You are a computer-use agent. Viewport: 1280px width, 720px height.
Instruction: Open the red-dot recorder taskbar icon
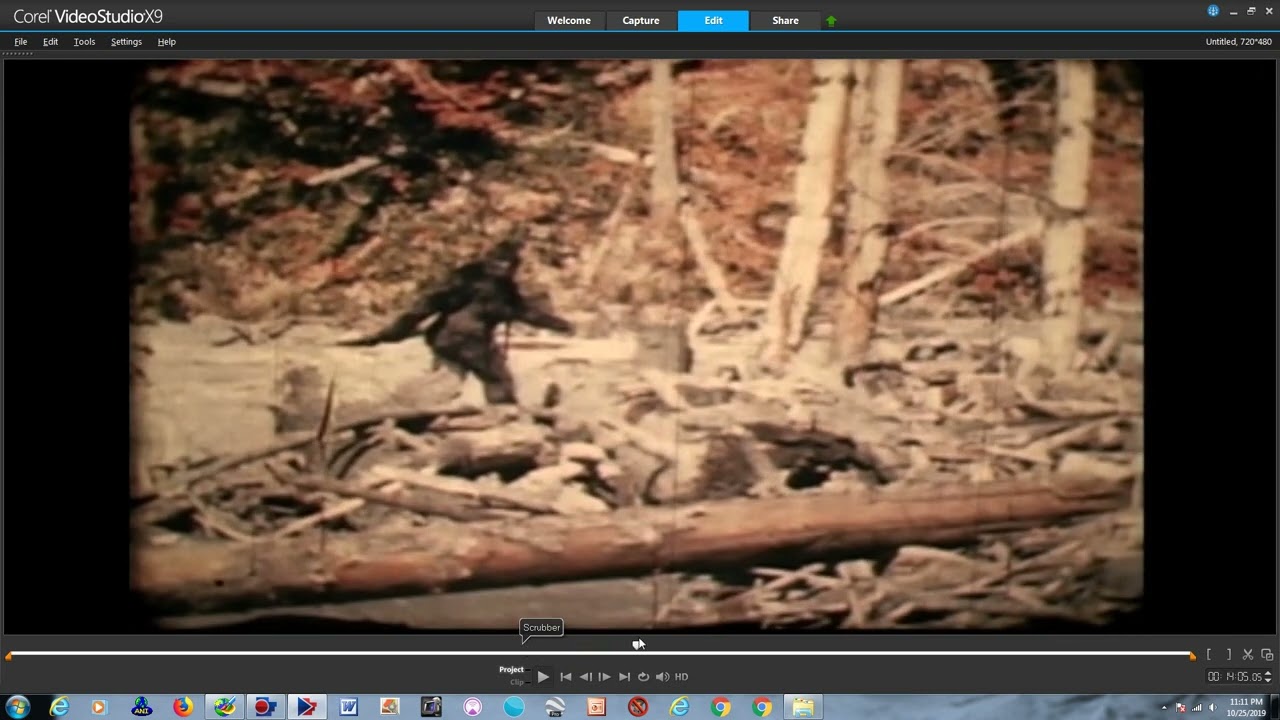[265, 707]
